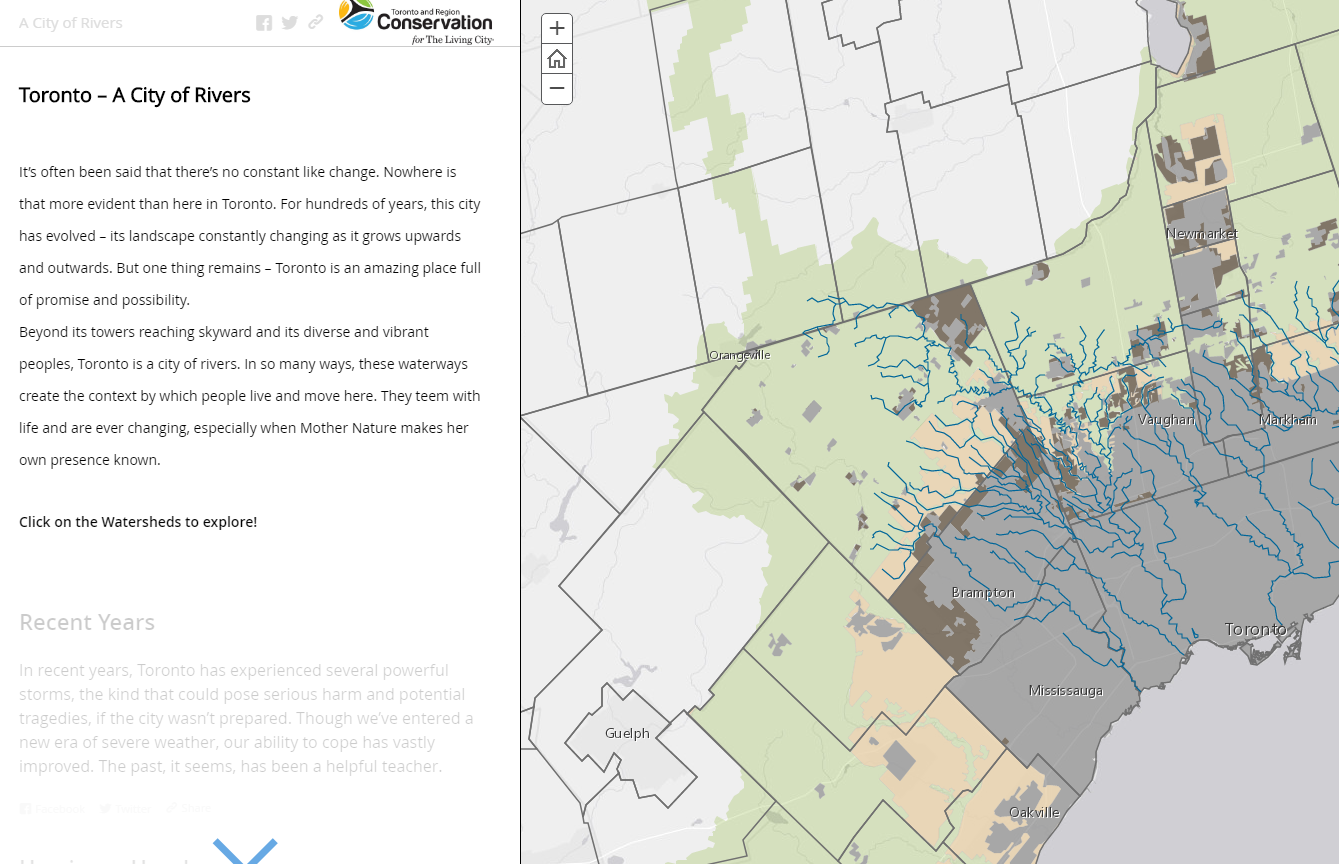The height and width of the screenshot is (864, 1339).
Task: Share story on Twitter from header
Action: (x=290, y=23)
